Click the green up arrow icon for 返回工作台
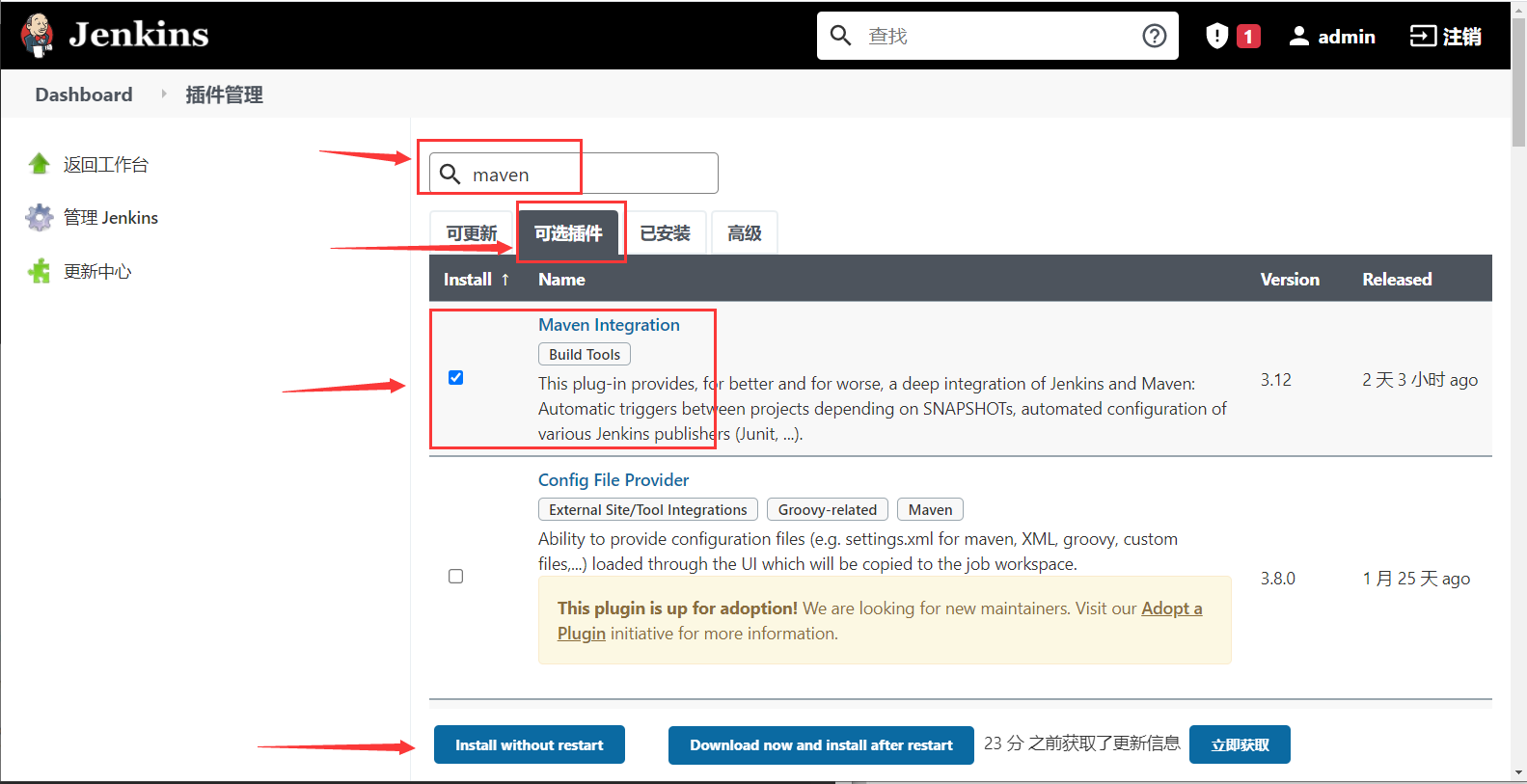Screen dimensions: 1527x784 39,164
